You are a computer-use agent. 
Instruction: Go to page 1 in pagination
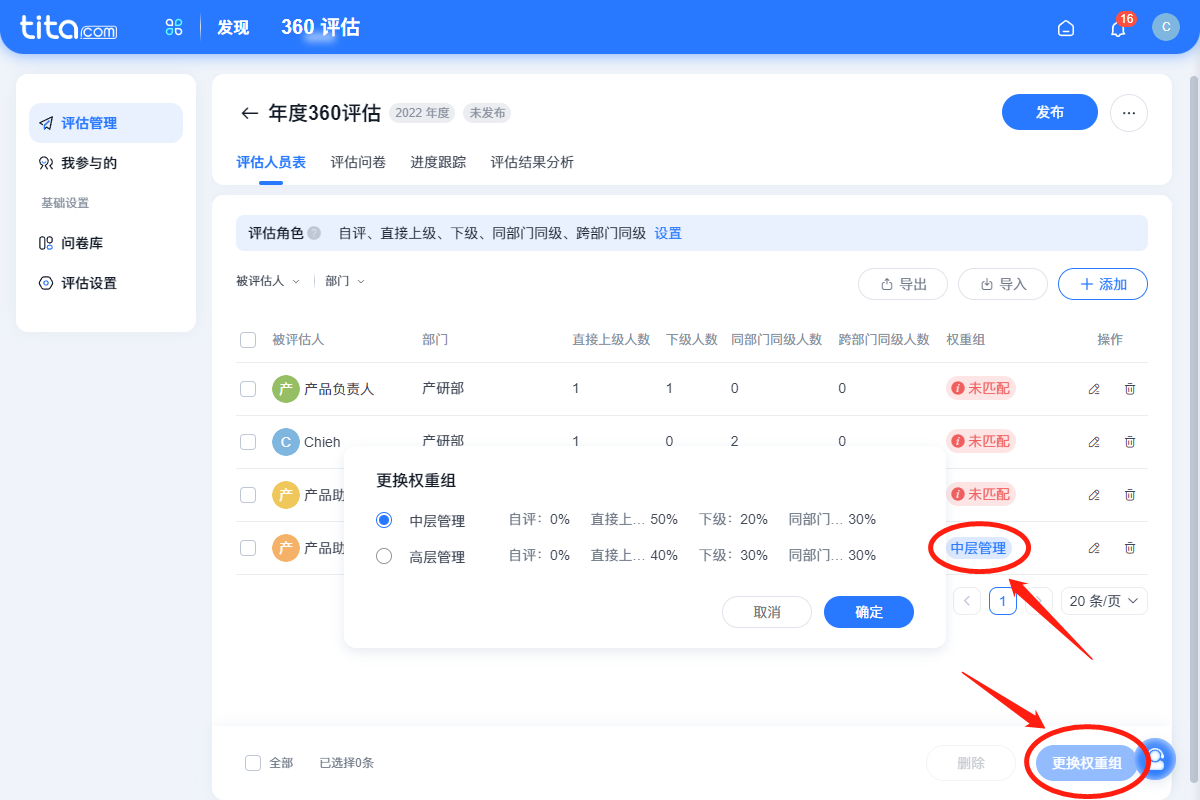(1003, 601)
